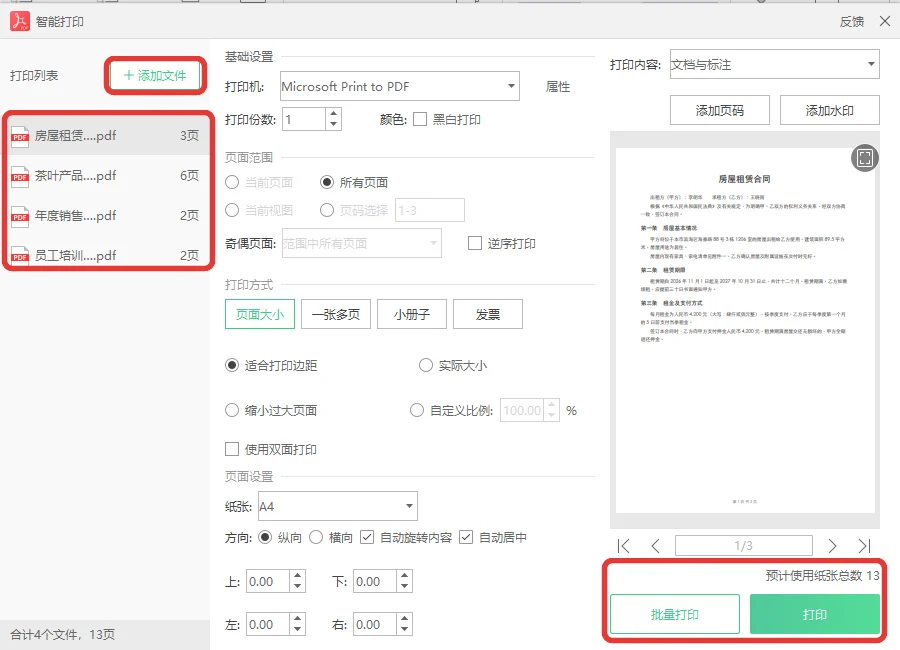Select 当前视图 radio option

tap(232, 210)
